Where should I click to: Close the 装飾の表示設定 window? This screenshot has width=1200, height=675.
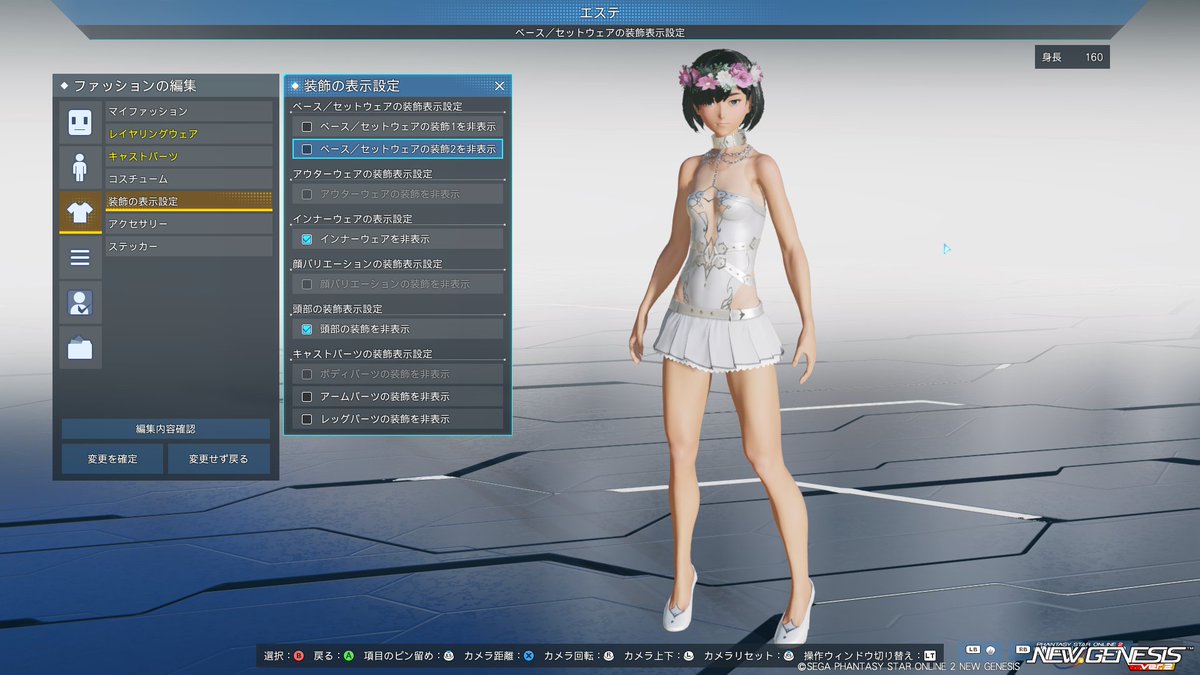[499, 87]
